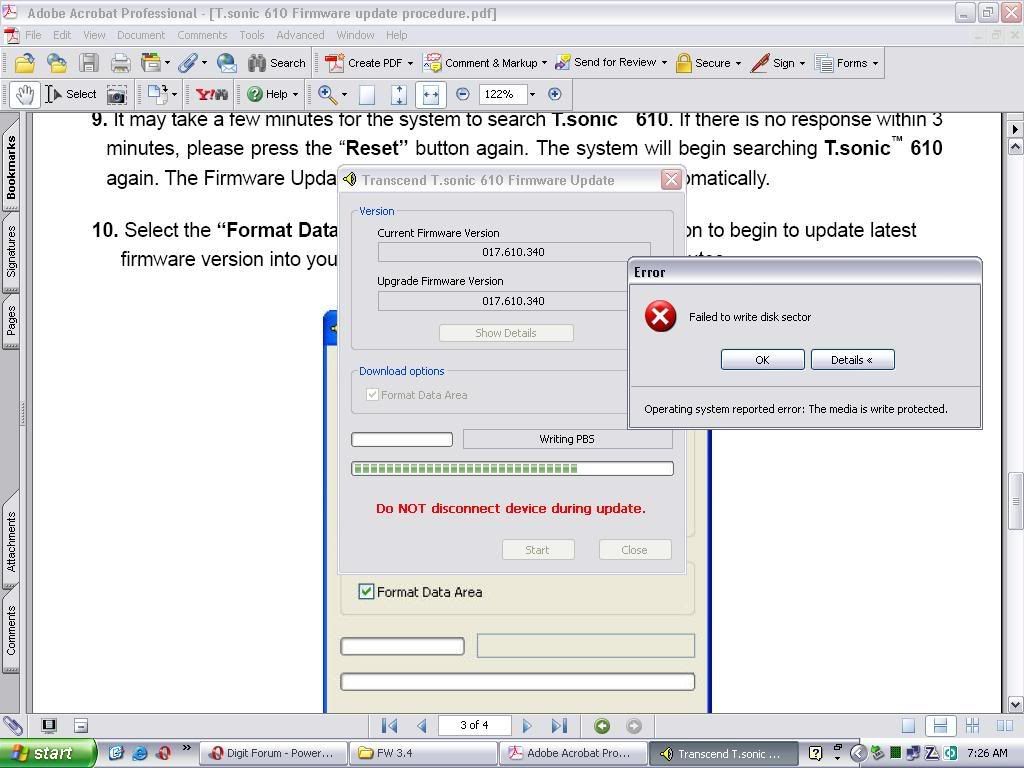
Task: Switch to FW 3.4 folder in taskbar
Action: 423,753
